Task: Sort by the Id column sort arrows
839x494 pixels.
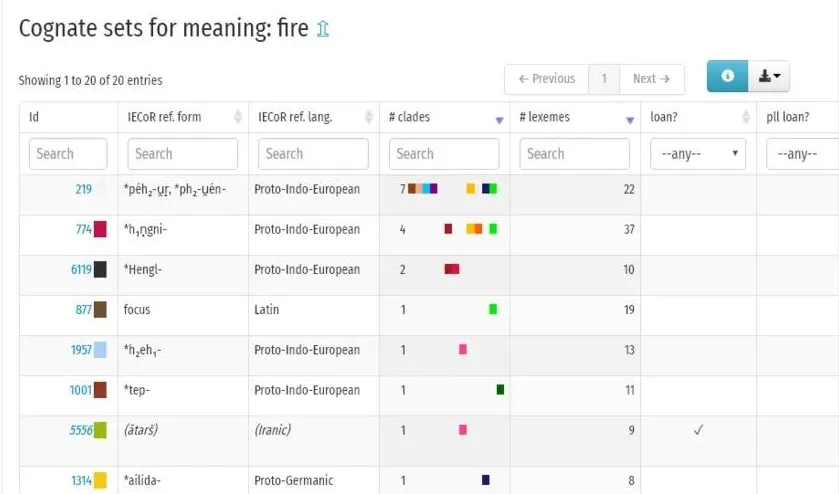Action: coord(106,118)
